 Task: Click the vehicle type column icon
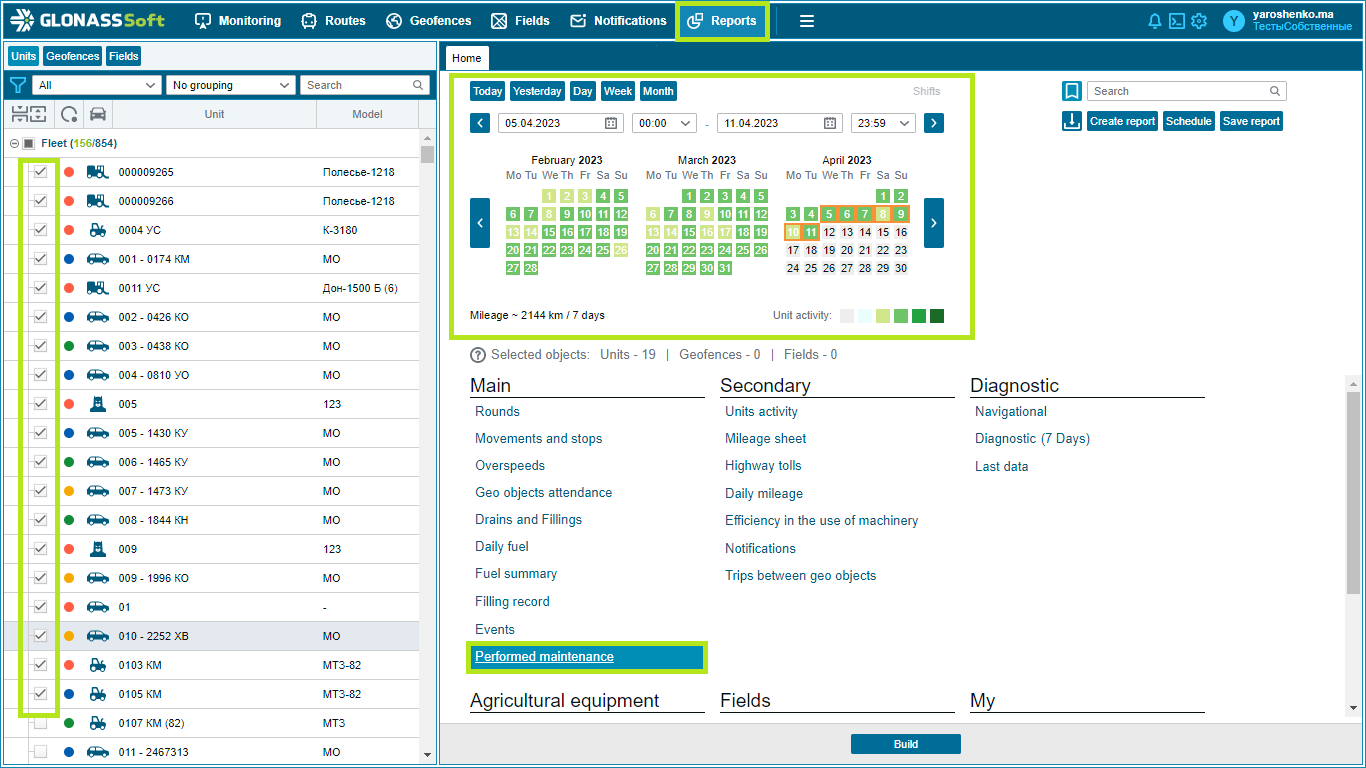pyautogui.click(x=98, y=114)
